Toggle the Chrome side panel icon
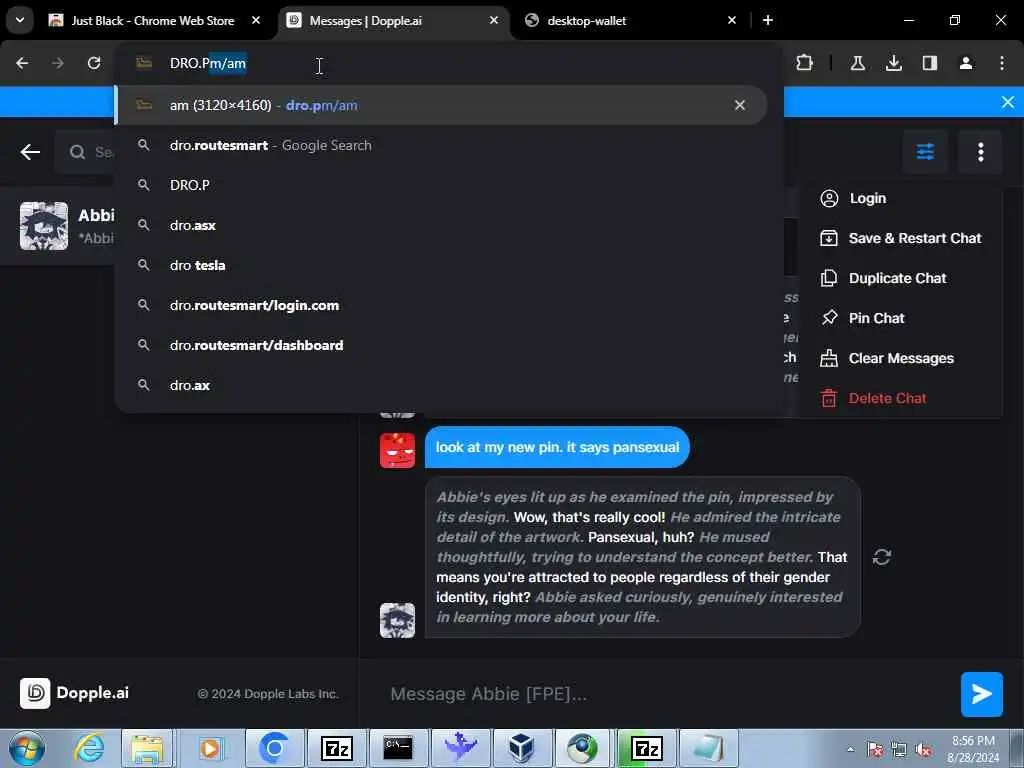 click(x=930, y=63)
